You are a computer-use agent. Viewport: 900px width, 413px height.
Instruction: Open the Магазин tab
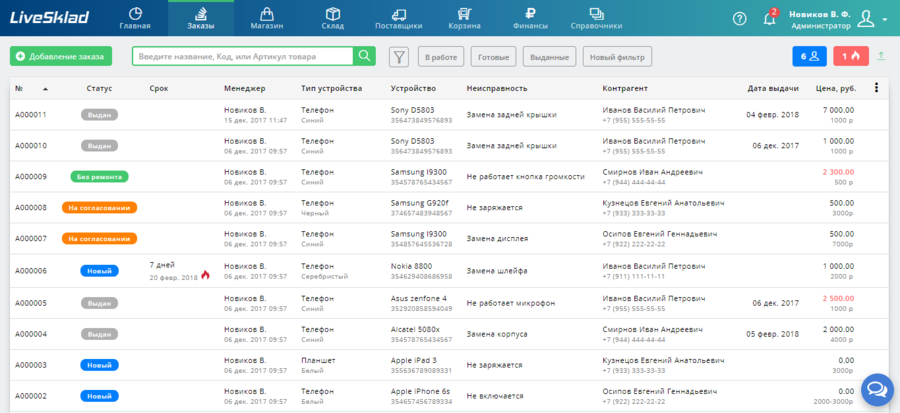pyautogui.click(x=266, y=18)
